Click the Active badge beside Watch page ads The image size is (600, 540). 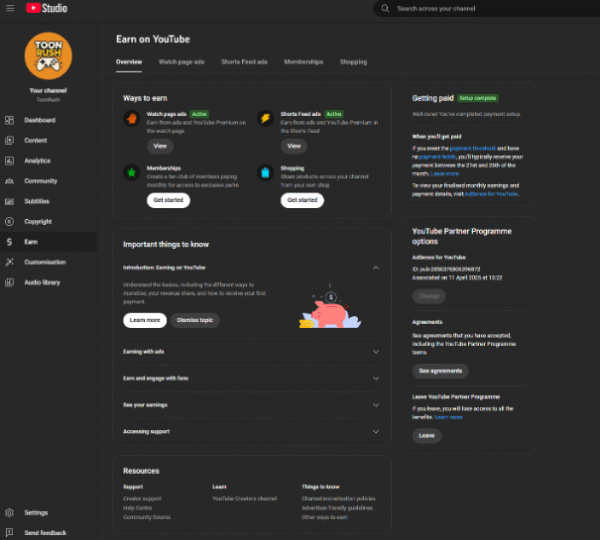pos(199,114)
